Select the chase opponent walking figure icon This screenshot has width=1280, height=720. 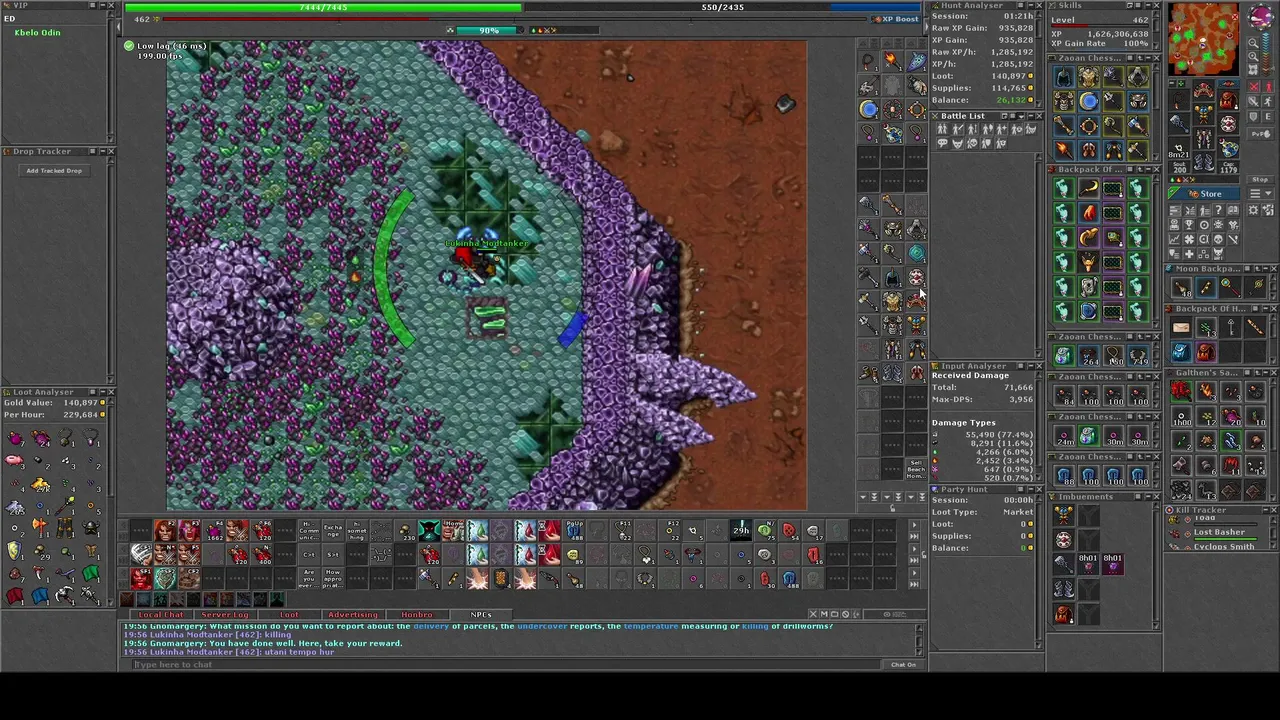point(1268,101)
